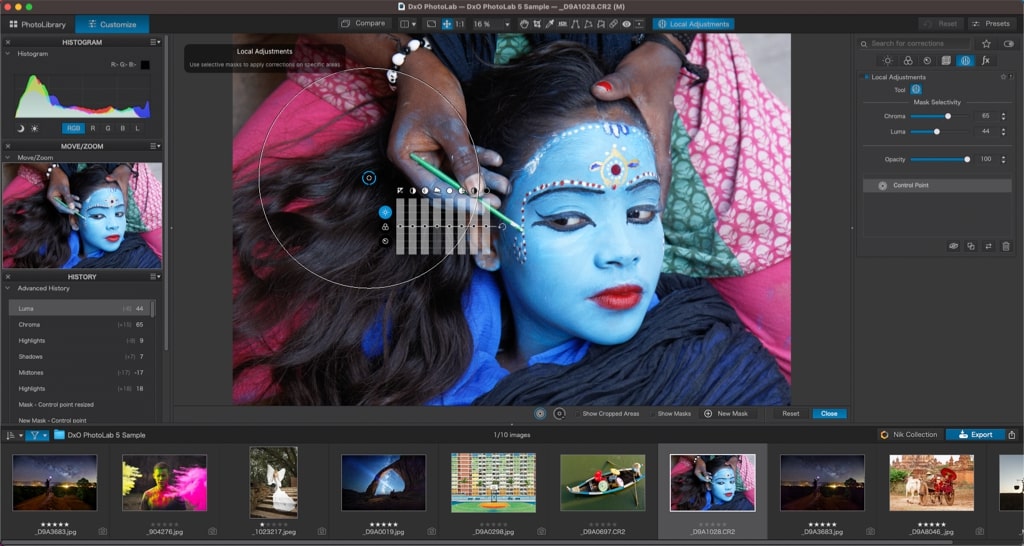Show highlight clipping sun icon in histogram
The image size is (1024, 546).
click(35, 128)
